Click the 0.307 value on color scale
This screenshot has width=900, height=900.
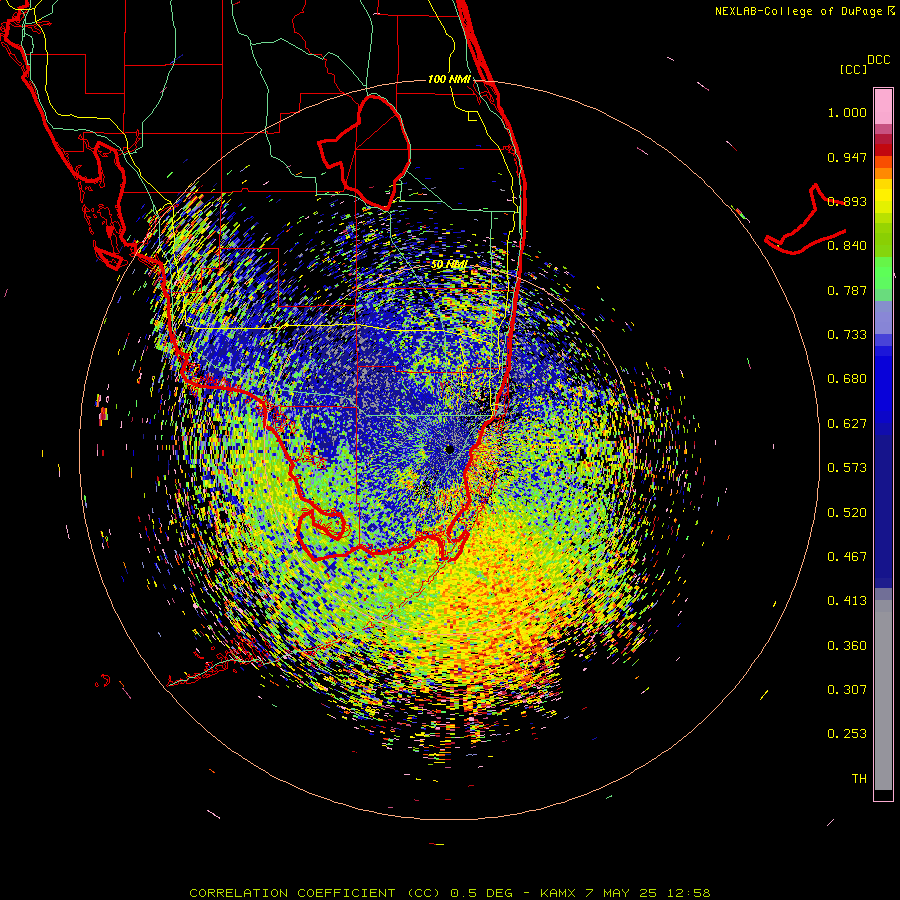847,690
